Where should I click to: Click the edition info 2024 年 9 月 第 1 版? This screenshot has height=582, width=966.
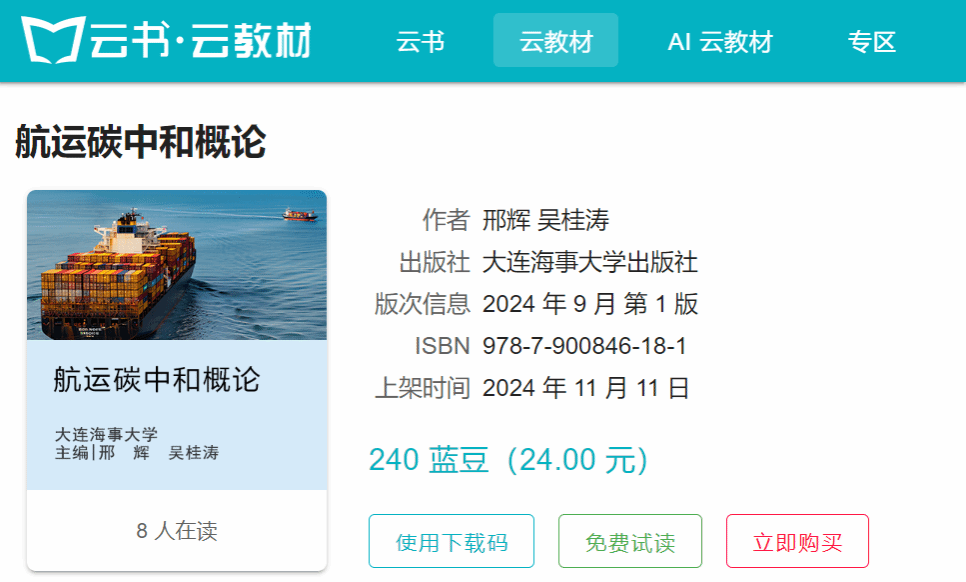tap(590, 304)
